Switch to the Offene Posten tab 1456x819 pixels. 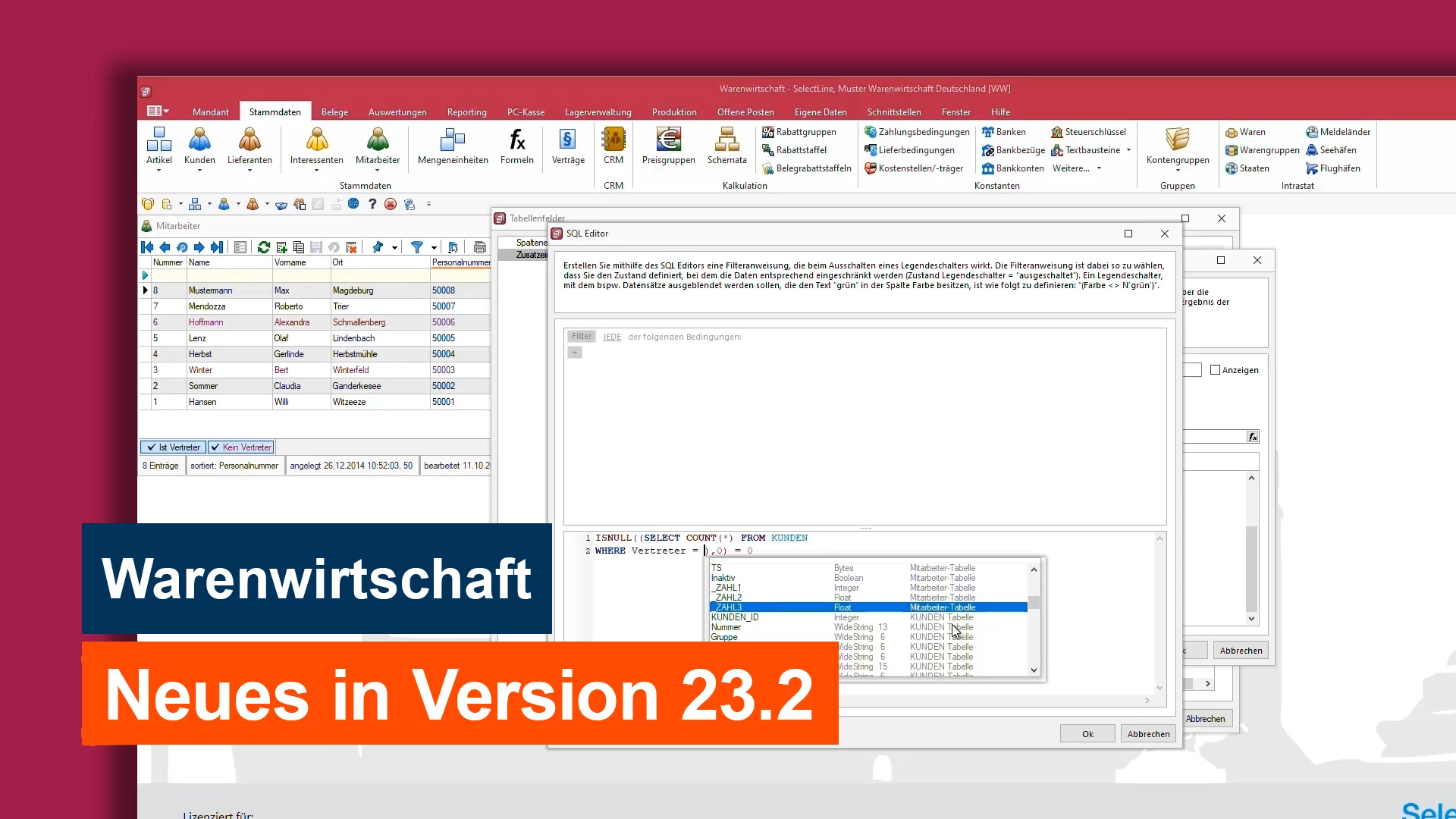(x=745, y=112)
